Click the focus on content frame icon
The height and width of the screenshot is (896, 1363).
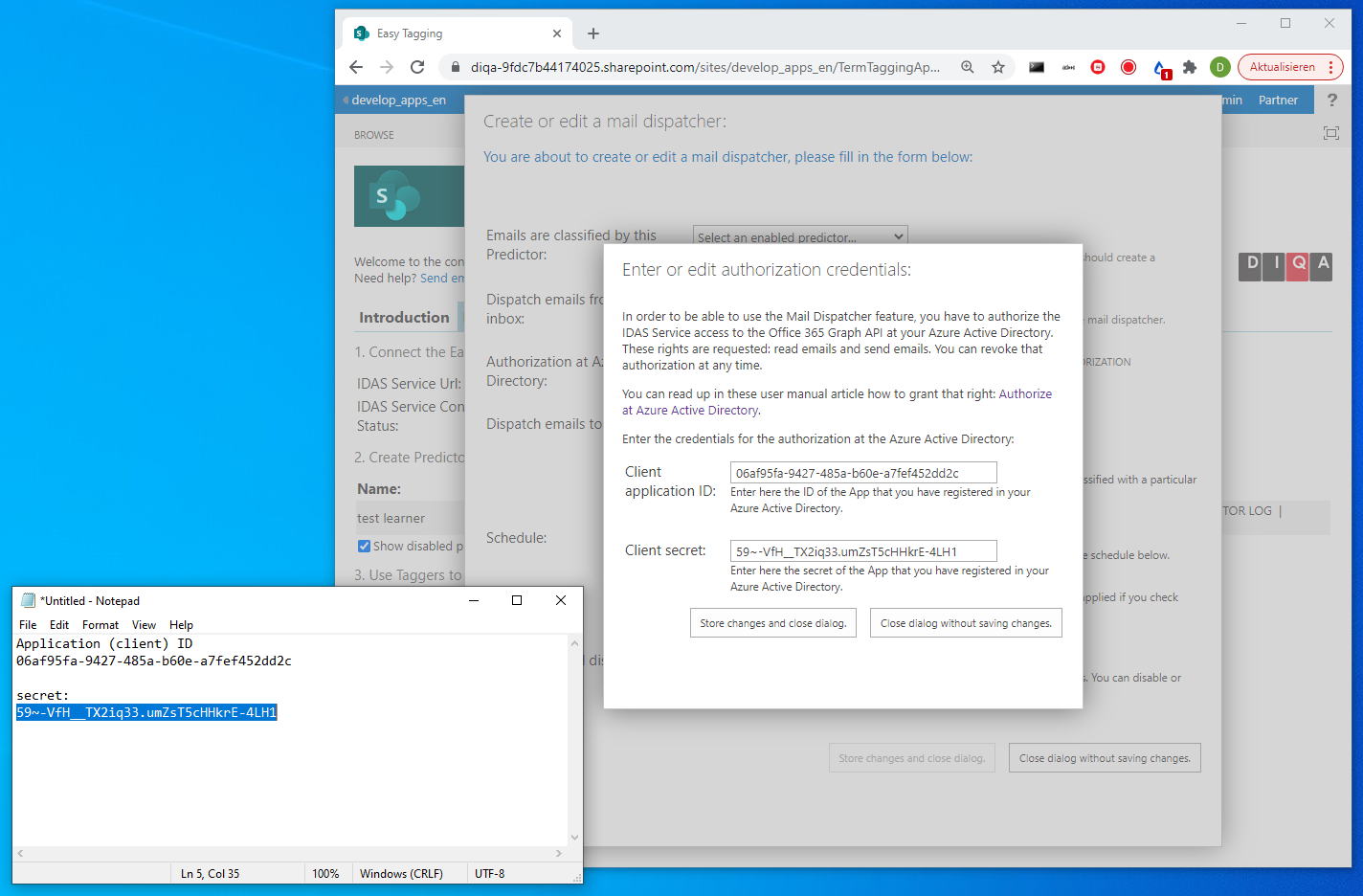[x=1331, y=133]
